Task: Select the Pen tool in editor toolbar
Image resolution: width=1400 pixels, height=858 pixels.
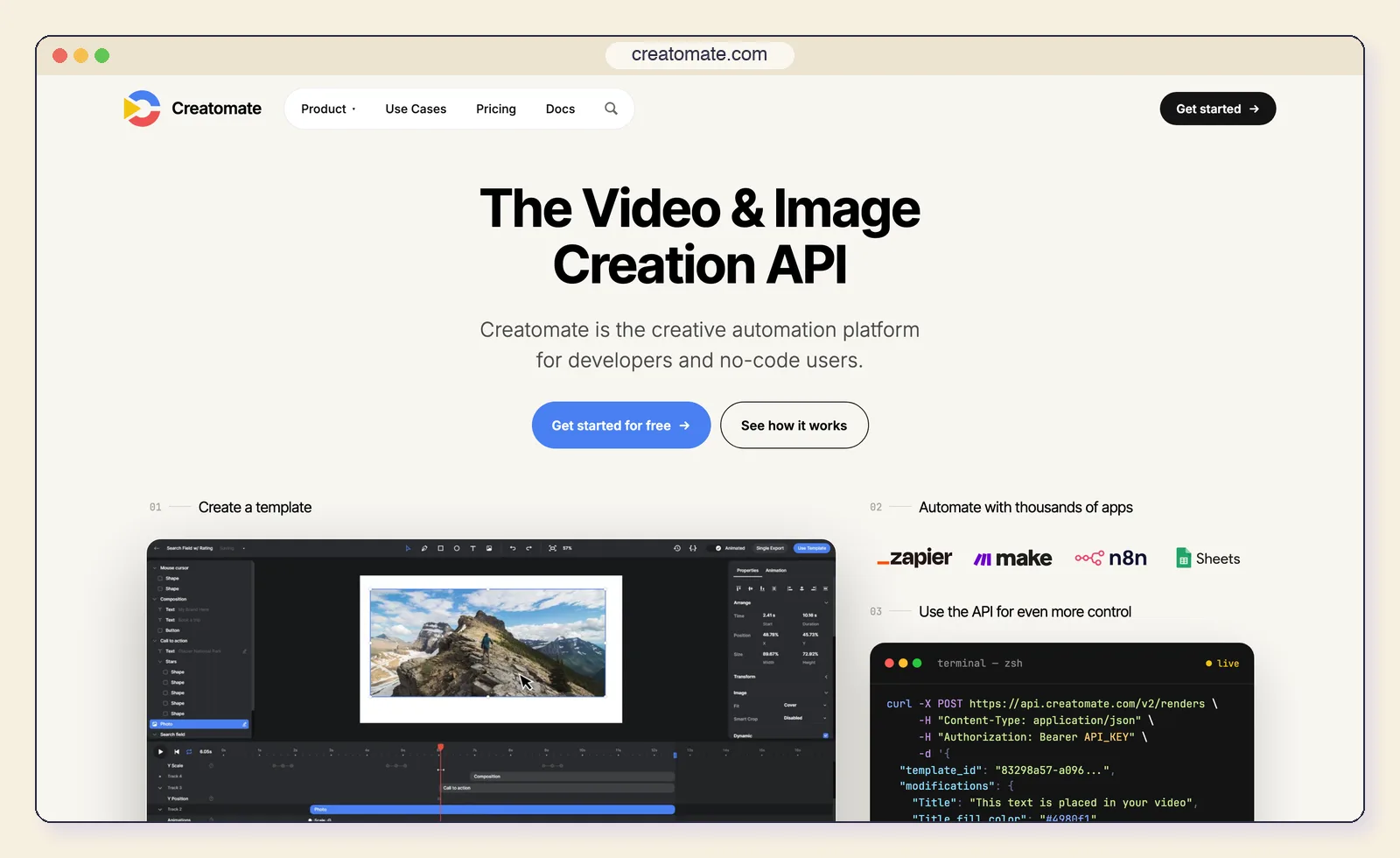Action: pyautogui.click(x=424, y=548)
